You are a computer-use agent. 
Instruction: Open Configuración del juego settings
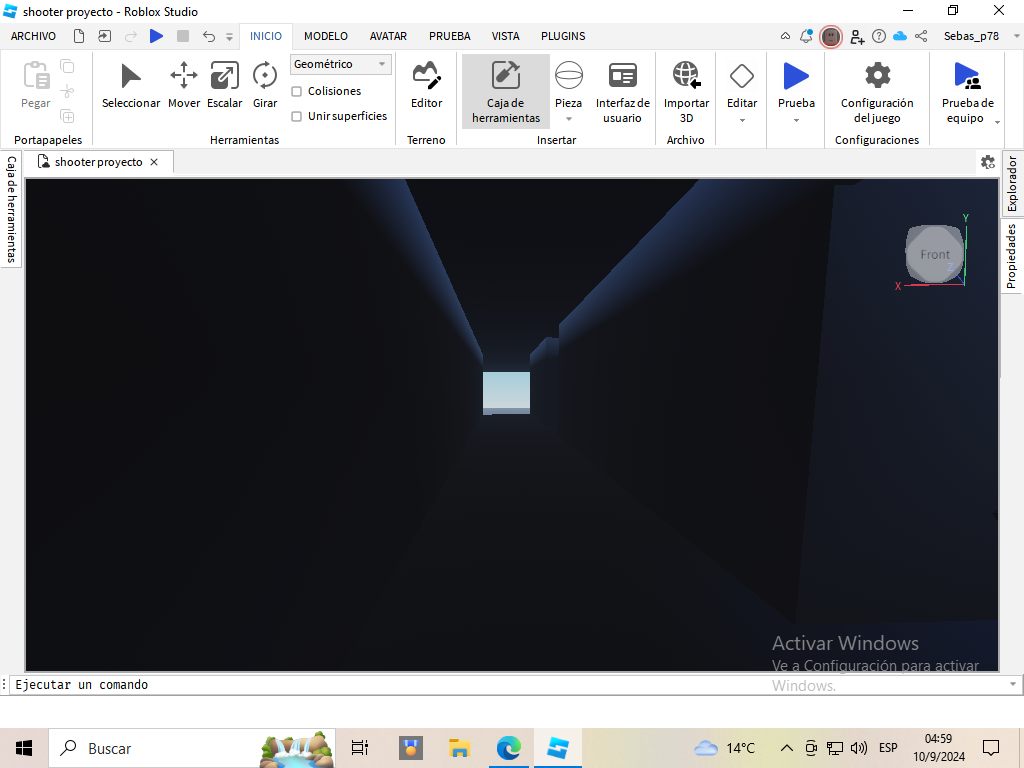pyautogui.click(x=877, y=91)
